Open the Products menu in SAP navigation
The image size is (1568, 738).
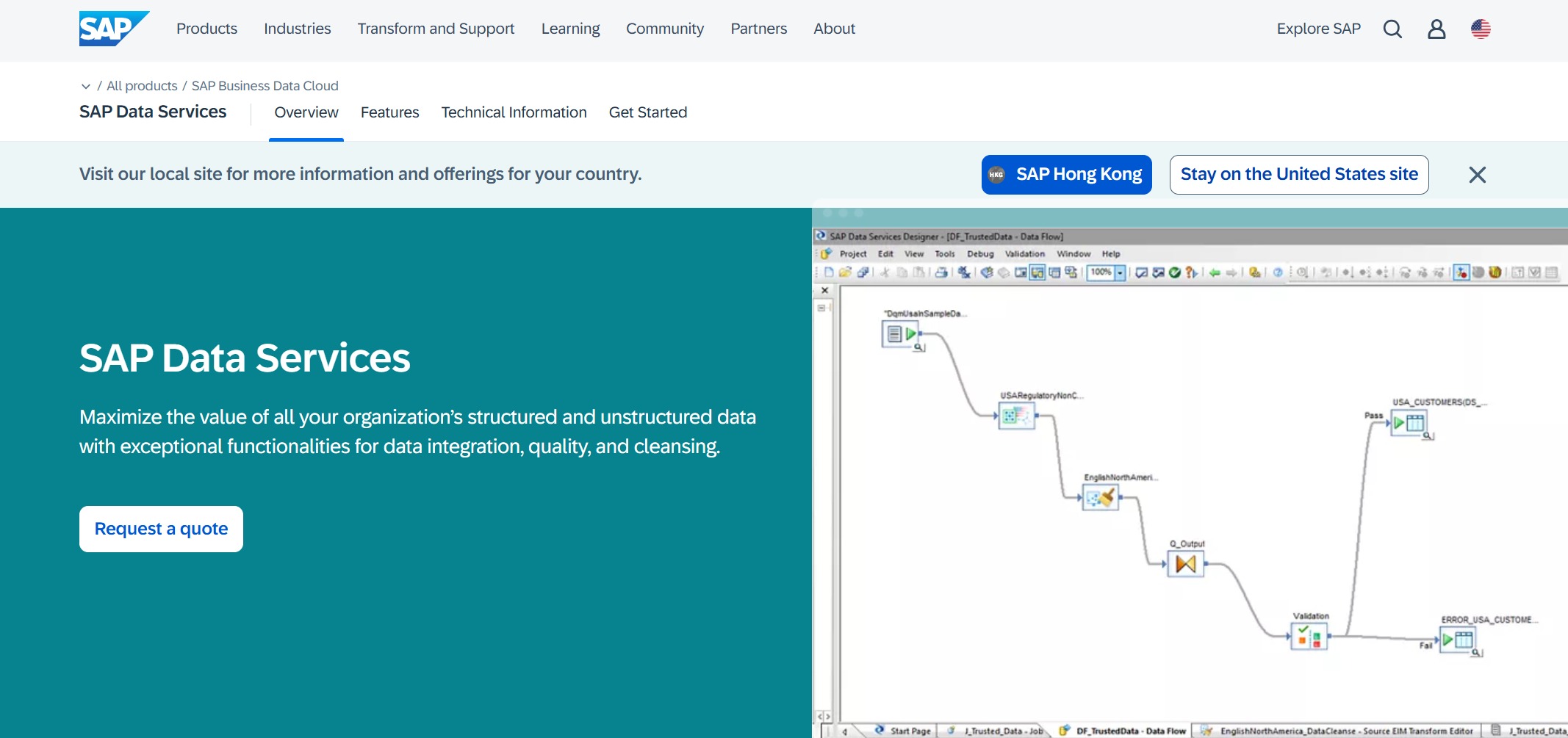tap(206, 29)
